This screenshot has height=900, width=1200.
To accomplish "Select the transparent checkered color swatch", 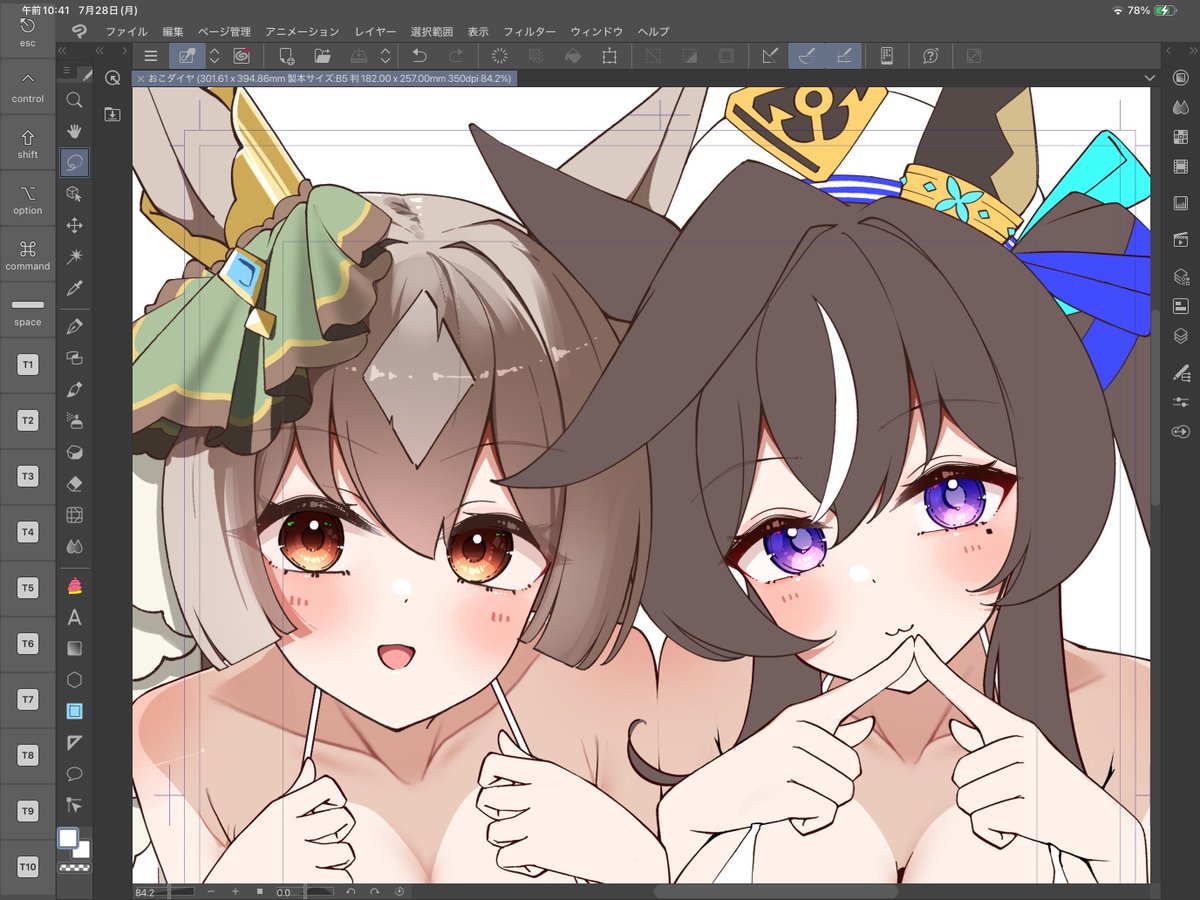I will tap(74, 868).
